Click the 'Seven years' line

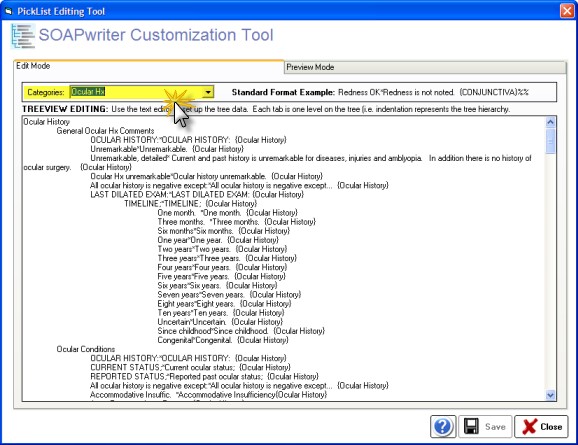229,295
